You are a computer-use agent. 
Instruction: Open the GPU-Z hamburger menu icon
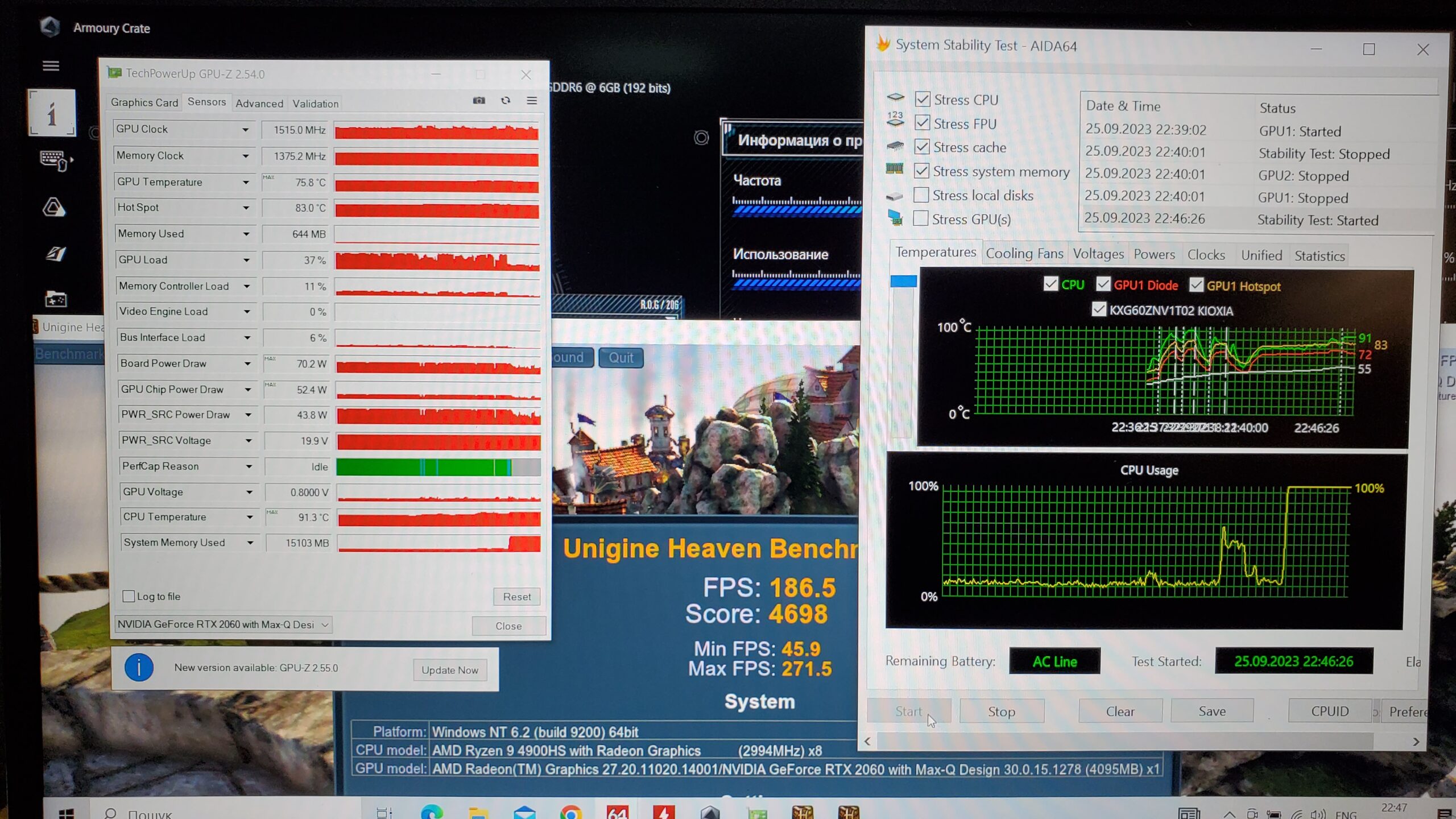tap(532, 101)
